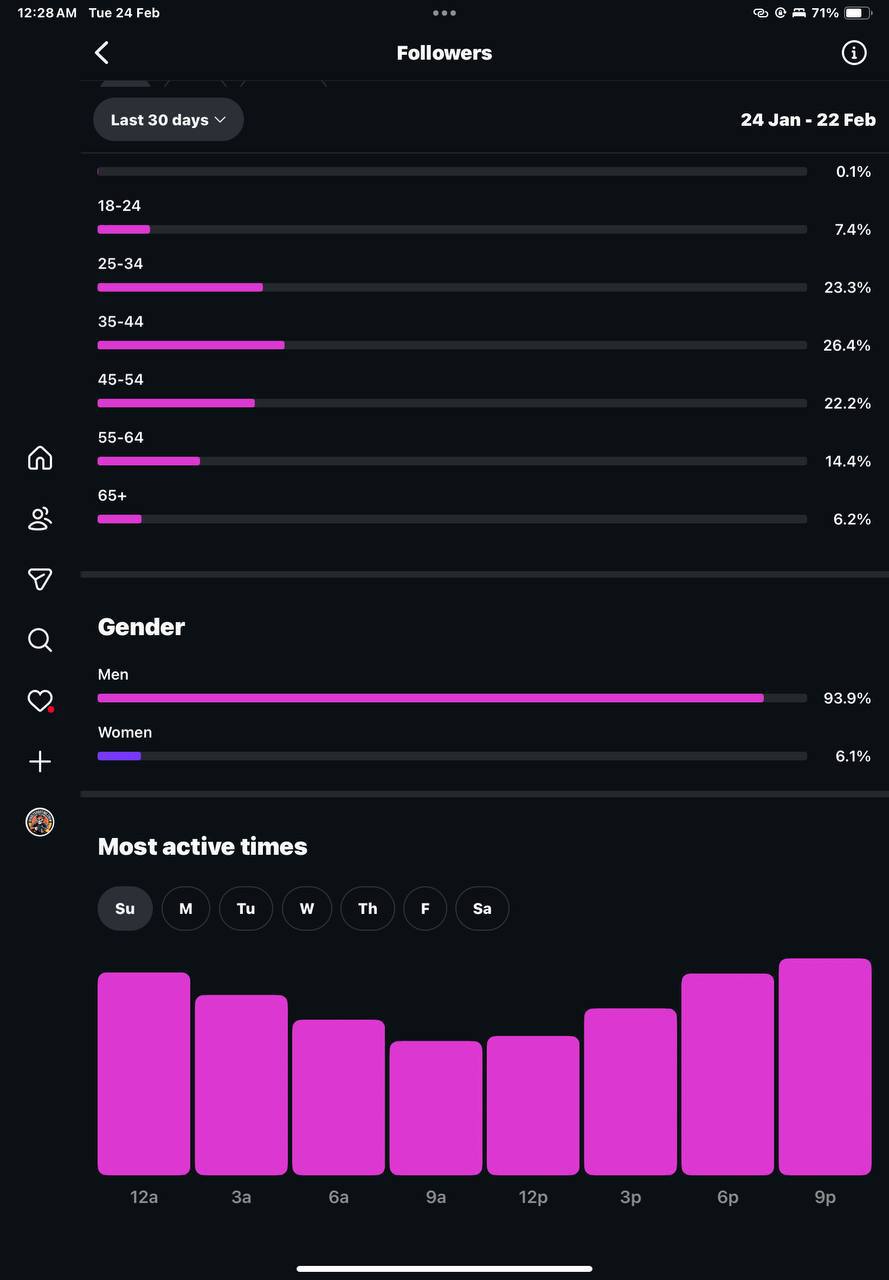Tap the Men gender percentage bar
The width and height of the screenshot is (889, 1280).
point(452,698)
